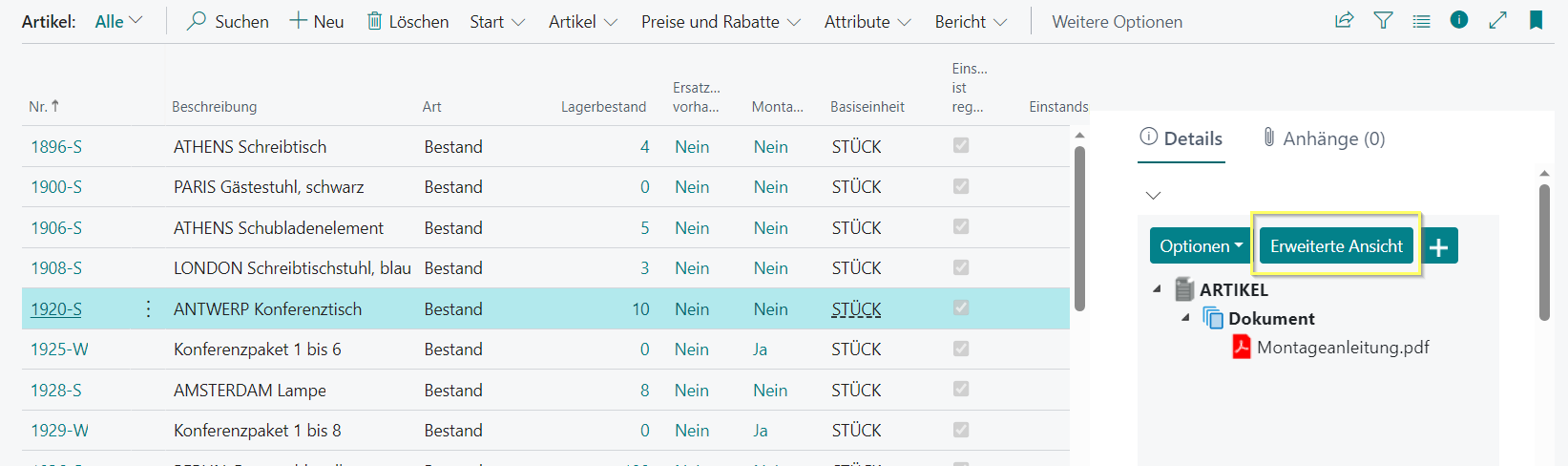Image resolution: width=1568 pixels, height=466 pixels.
Task: Switch list layout view icon
Action: pyautogui.click(x=1421, y=20)
